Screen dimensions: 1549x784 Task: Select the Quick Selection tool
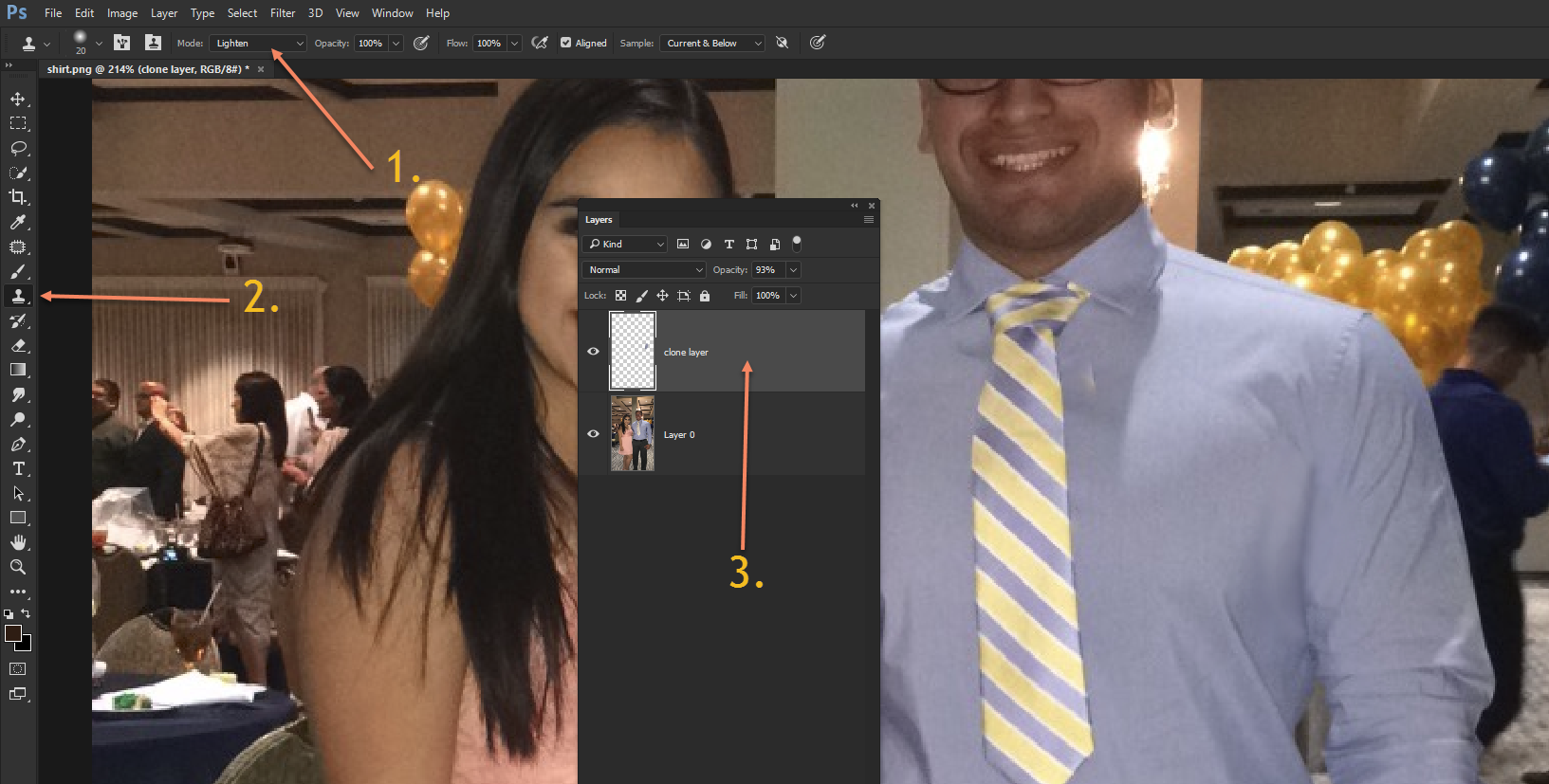tap(18, 173)
